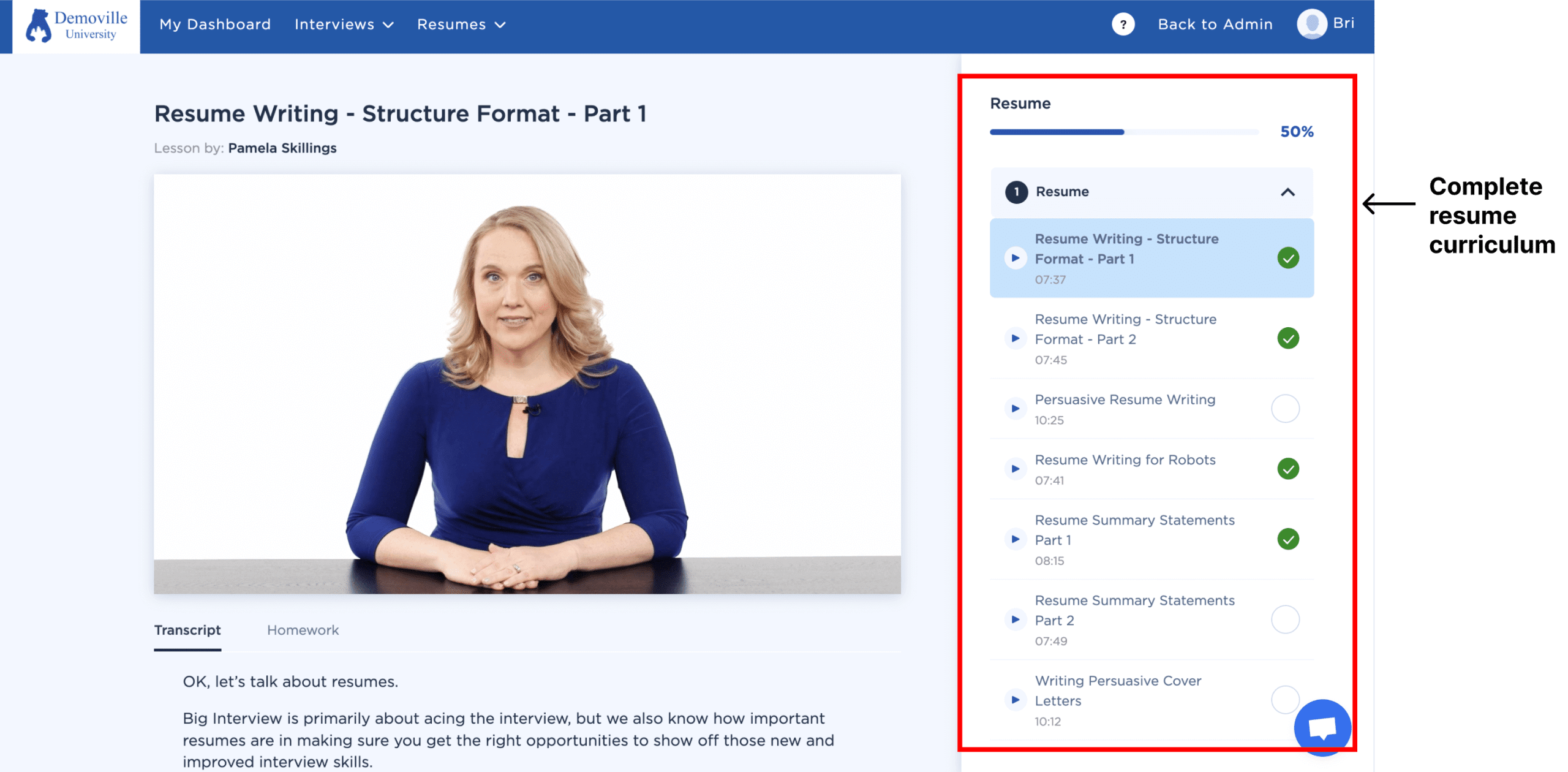The image size is (1568, 772).
Task: Select the Transcript tab
Action: coord(190,629)
